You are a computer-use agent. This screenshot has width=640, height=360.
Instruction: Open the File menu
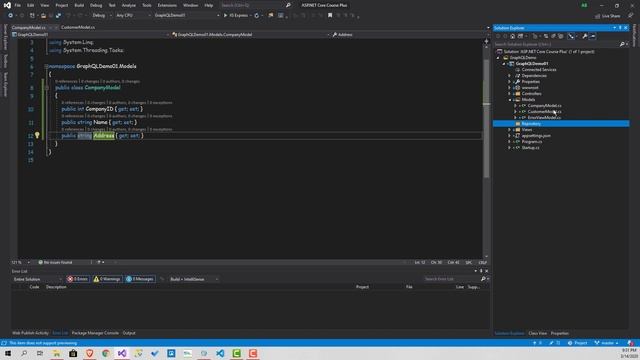[x=18, y=5]
